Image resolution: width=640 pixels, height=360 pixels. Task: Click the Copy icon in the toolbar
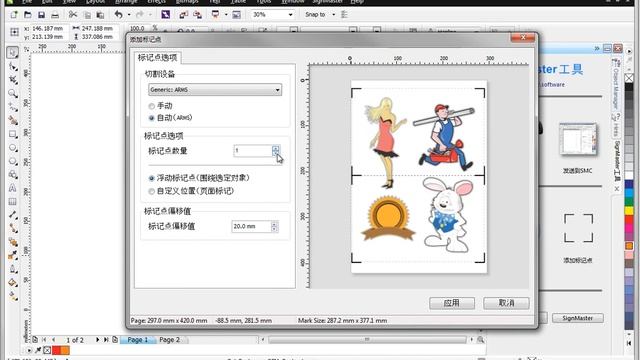[x=87, y=15]
